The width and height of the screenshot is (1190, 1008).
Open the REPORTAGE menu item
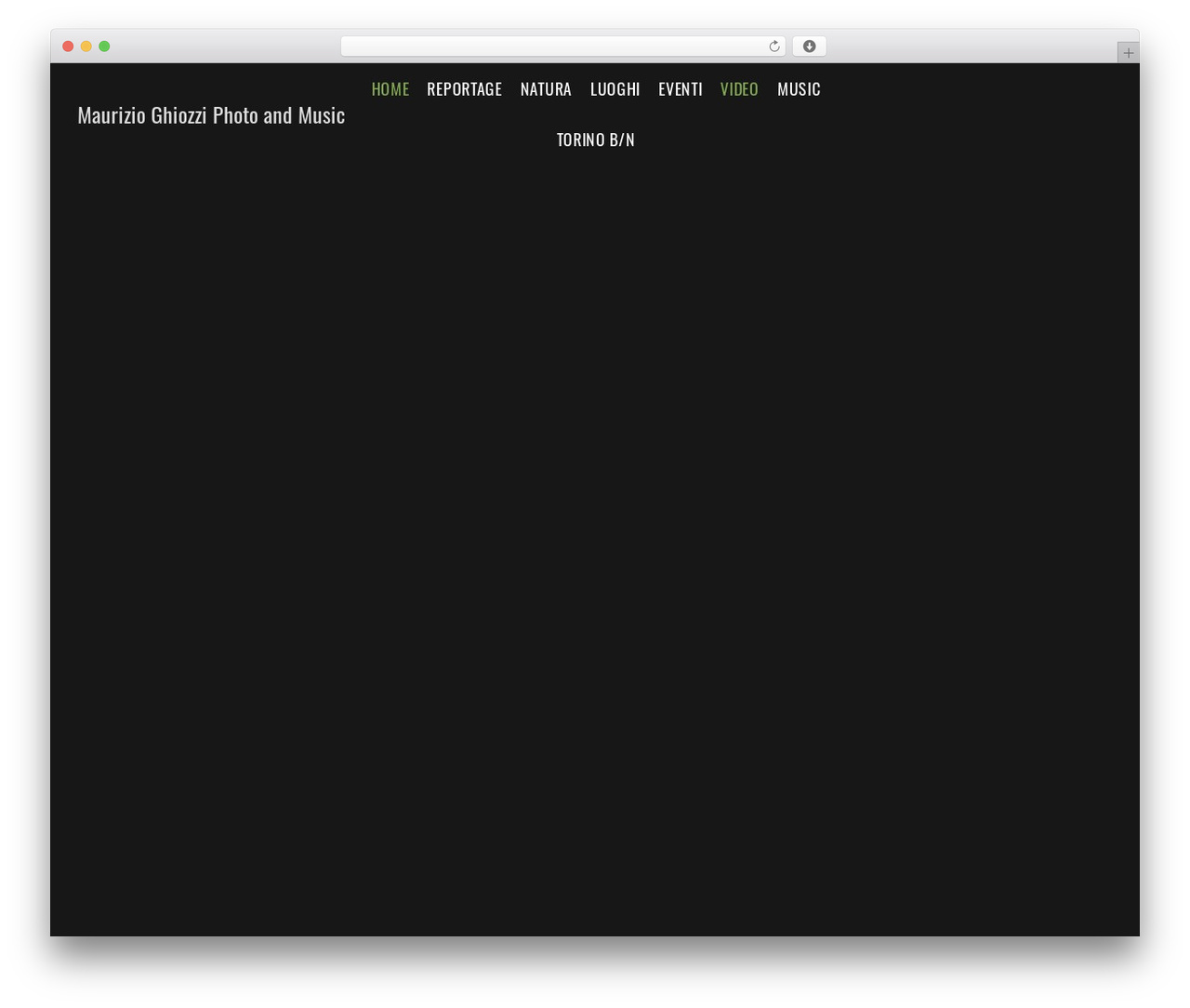[464, 89]
